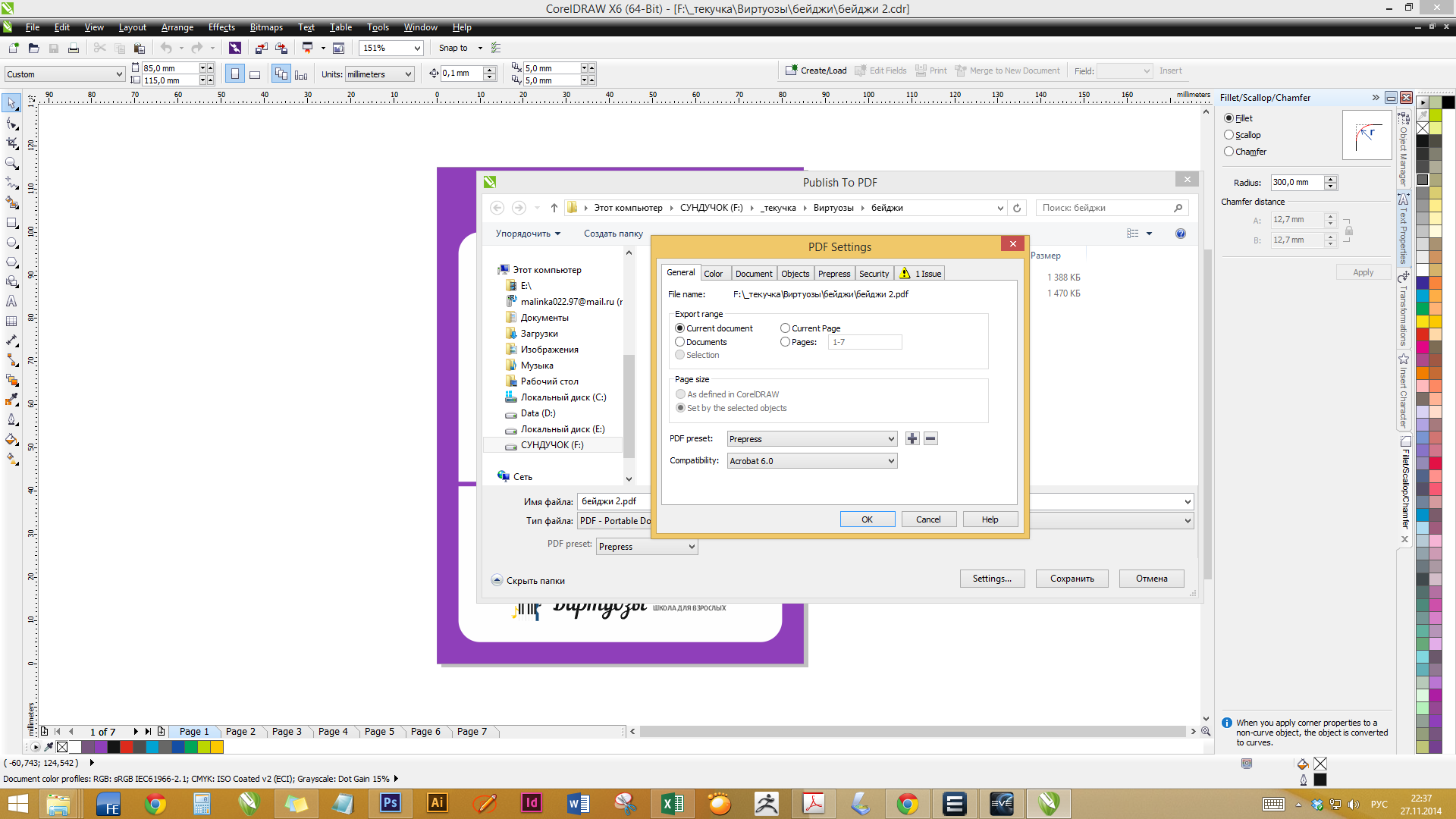Image resolution: width=1456 pixels, height=819 pixels.
Task: Open the 1 Issue tab
Action: point(920,274)
